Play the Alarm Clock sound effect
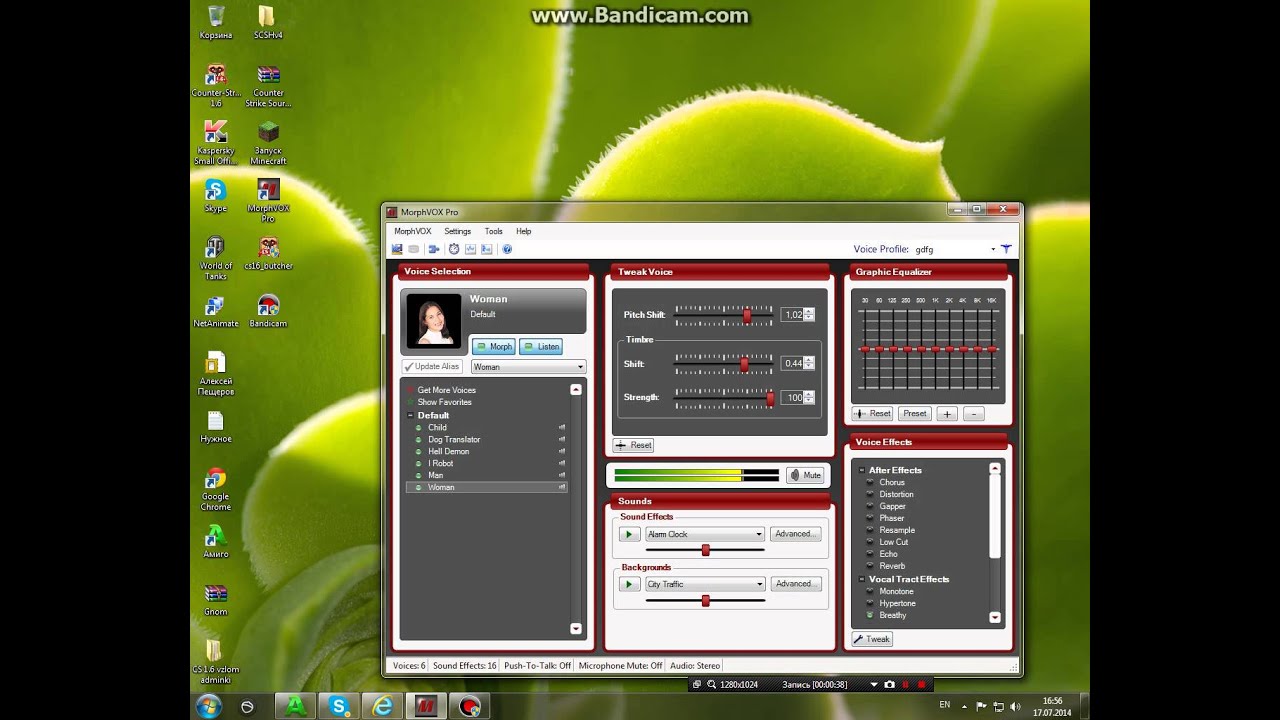 click(x=629, y=534)
